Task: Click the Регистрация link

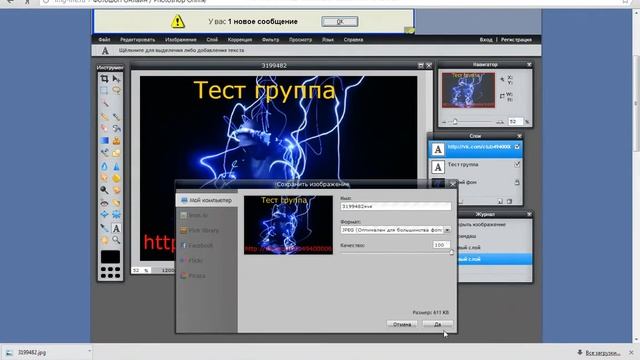Action: tap(516, 40)
